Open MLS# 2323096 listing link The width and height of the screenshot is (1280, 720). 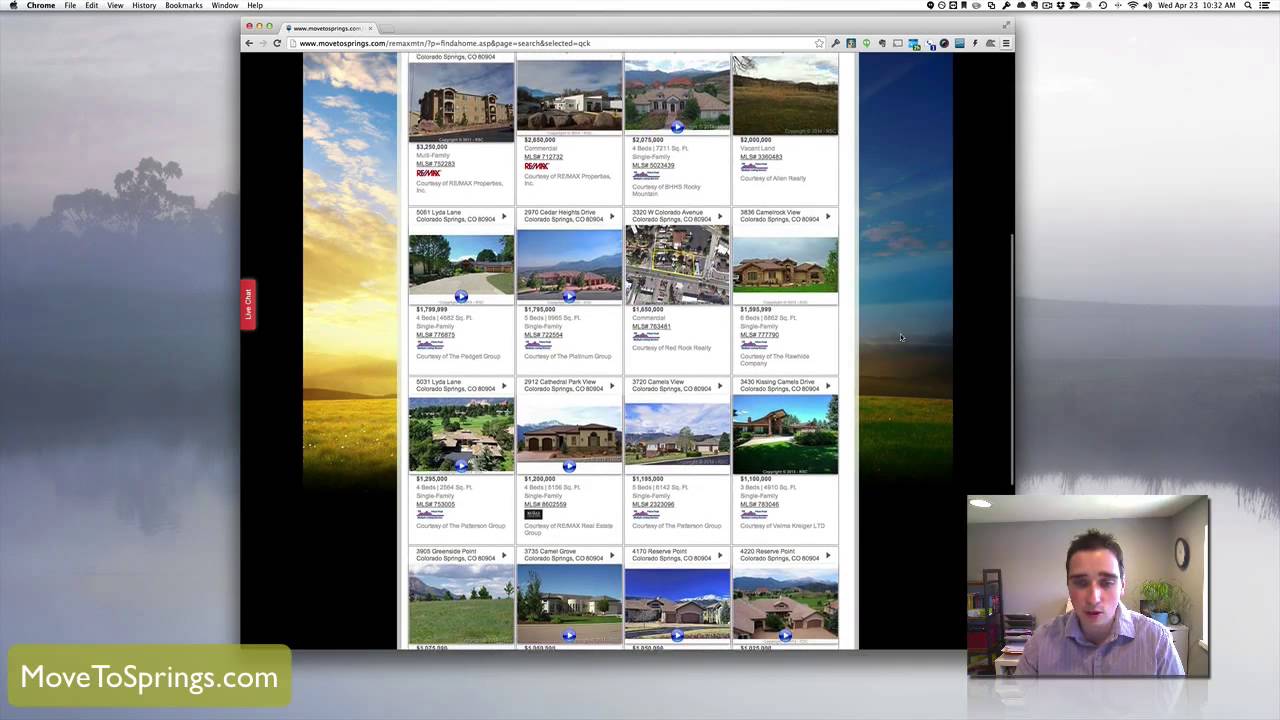click(653, 504)
